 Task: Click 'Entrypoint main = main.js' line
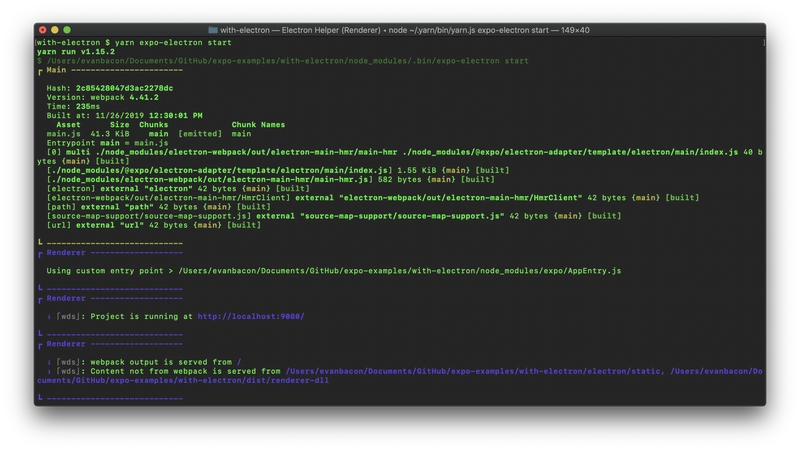[107, 143]
